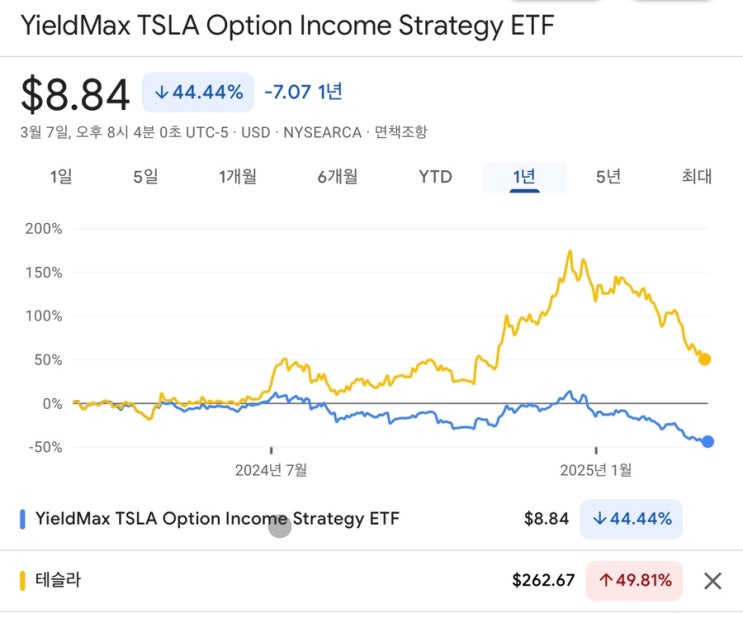Click the blue ETF line endpoint dot
743x618 pixels.
click(x=708, y=441)
